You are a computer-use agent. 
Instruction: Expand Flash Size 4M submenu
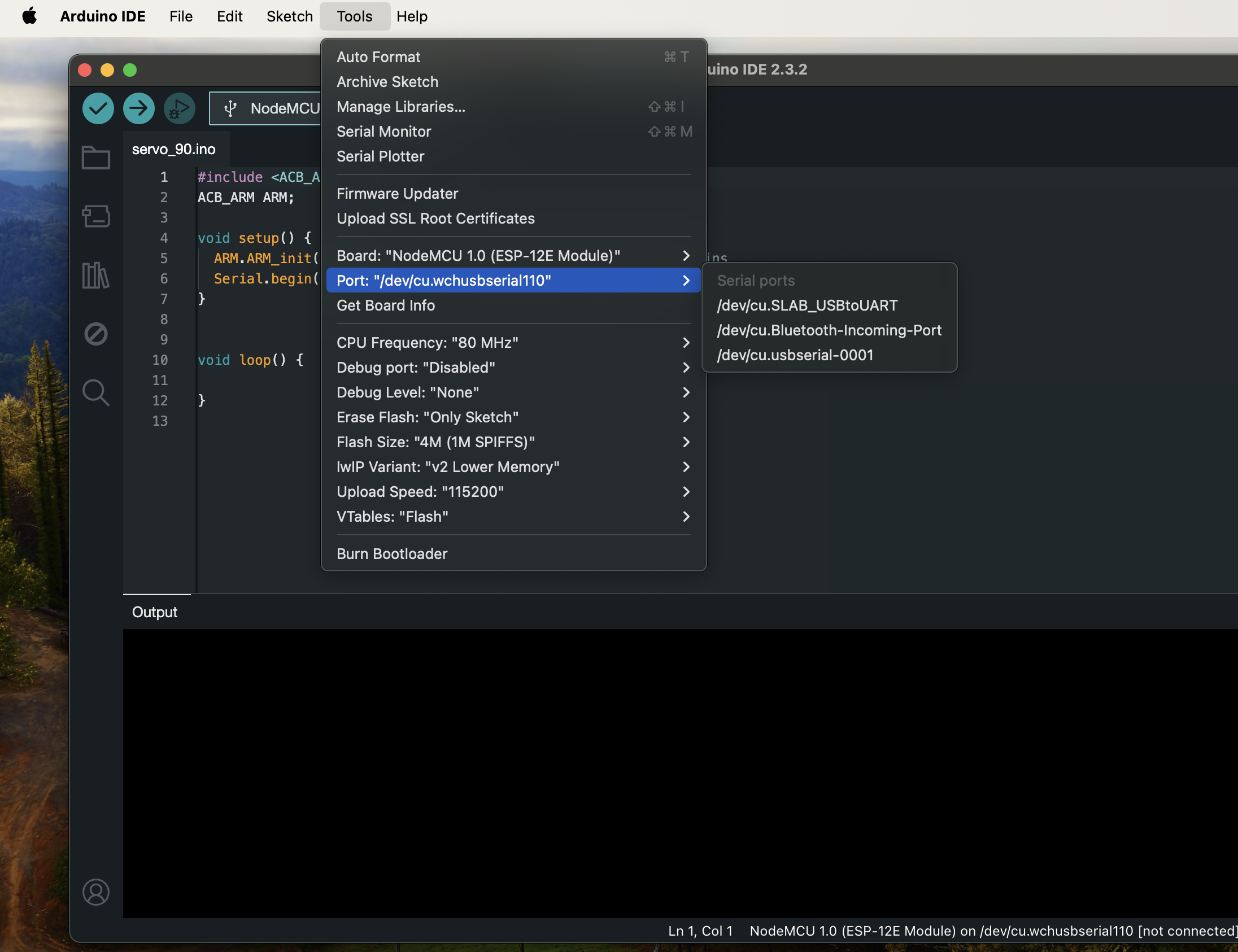pyautogui.click(x=513, y=442)
